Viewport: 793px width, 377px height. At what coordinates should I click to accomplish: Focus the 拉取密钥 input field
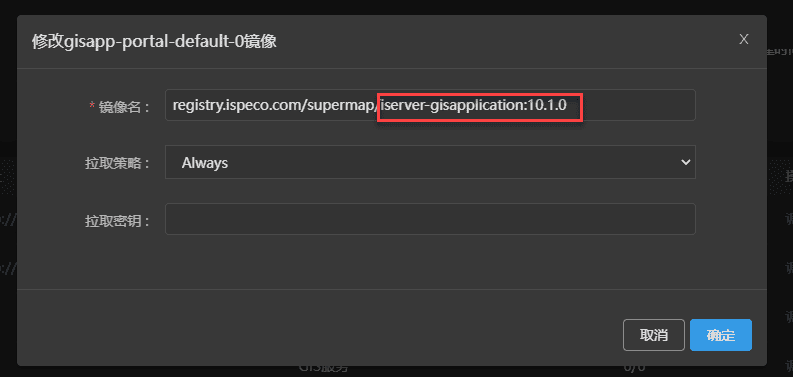(430, 219)
